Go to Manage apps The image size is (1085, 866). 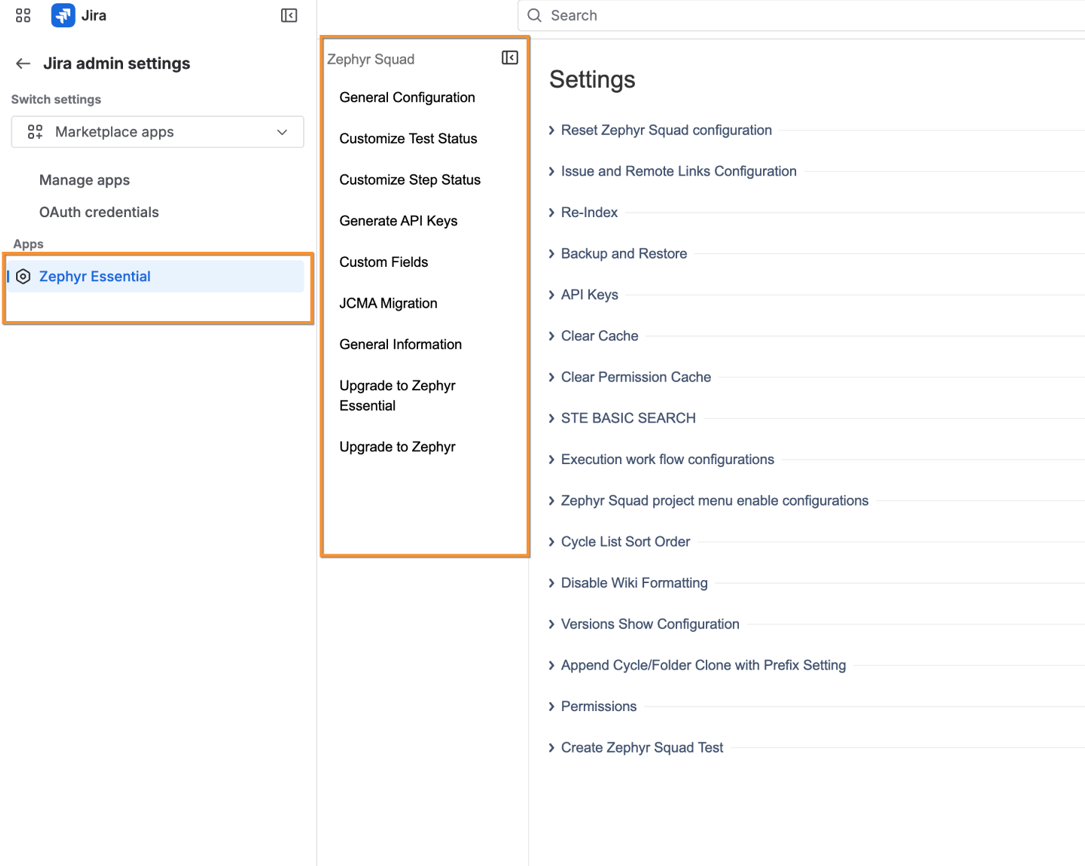tap(84, 180)
